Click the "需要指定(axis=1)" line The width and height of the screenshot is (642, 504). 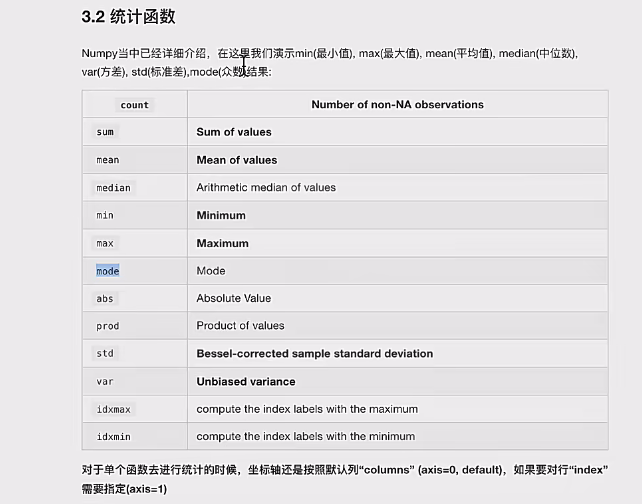click(x=124, y=489)
